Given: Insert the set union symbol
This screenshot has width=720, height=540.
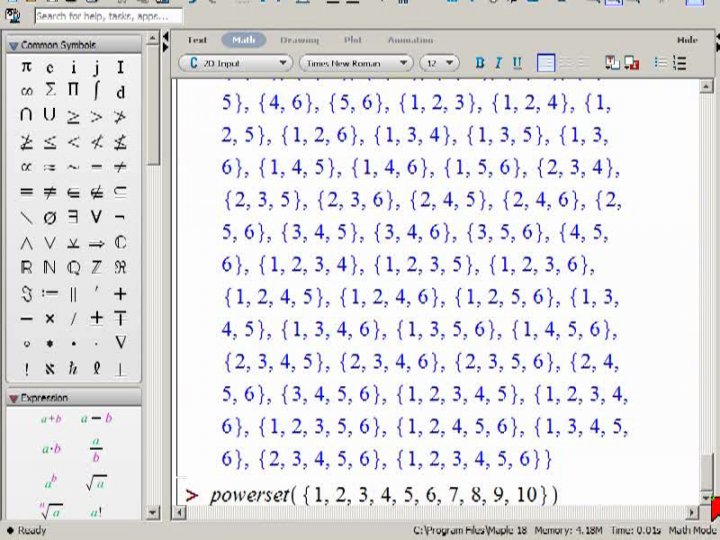Looking at the screenshot, I should pyautogui.click(x=50, y=115).
